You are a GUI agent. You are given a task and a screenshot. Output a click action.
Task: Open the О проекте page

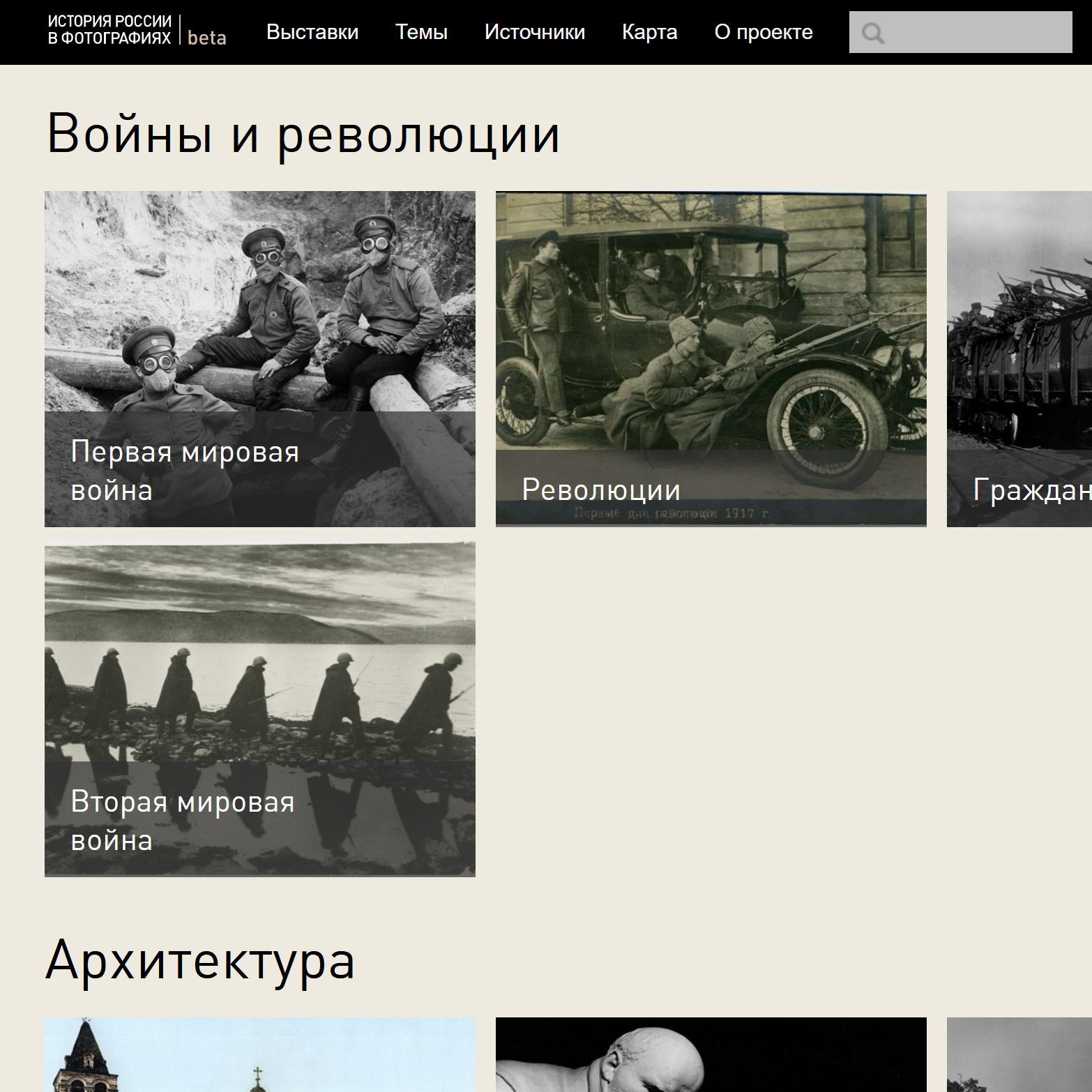coord(763,32)
